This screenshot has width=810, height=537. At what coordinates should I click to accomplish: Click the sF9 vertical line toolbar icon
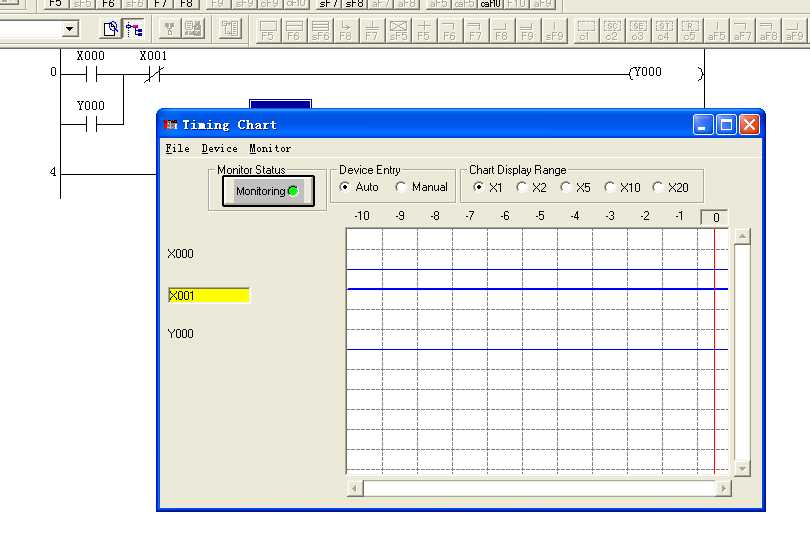(554, 30)
